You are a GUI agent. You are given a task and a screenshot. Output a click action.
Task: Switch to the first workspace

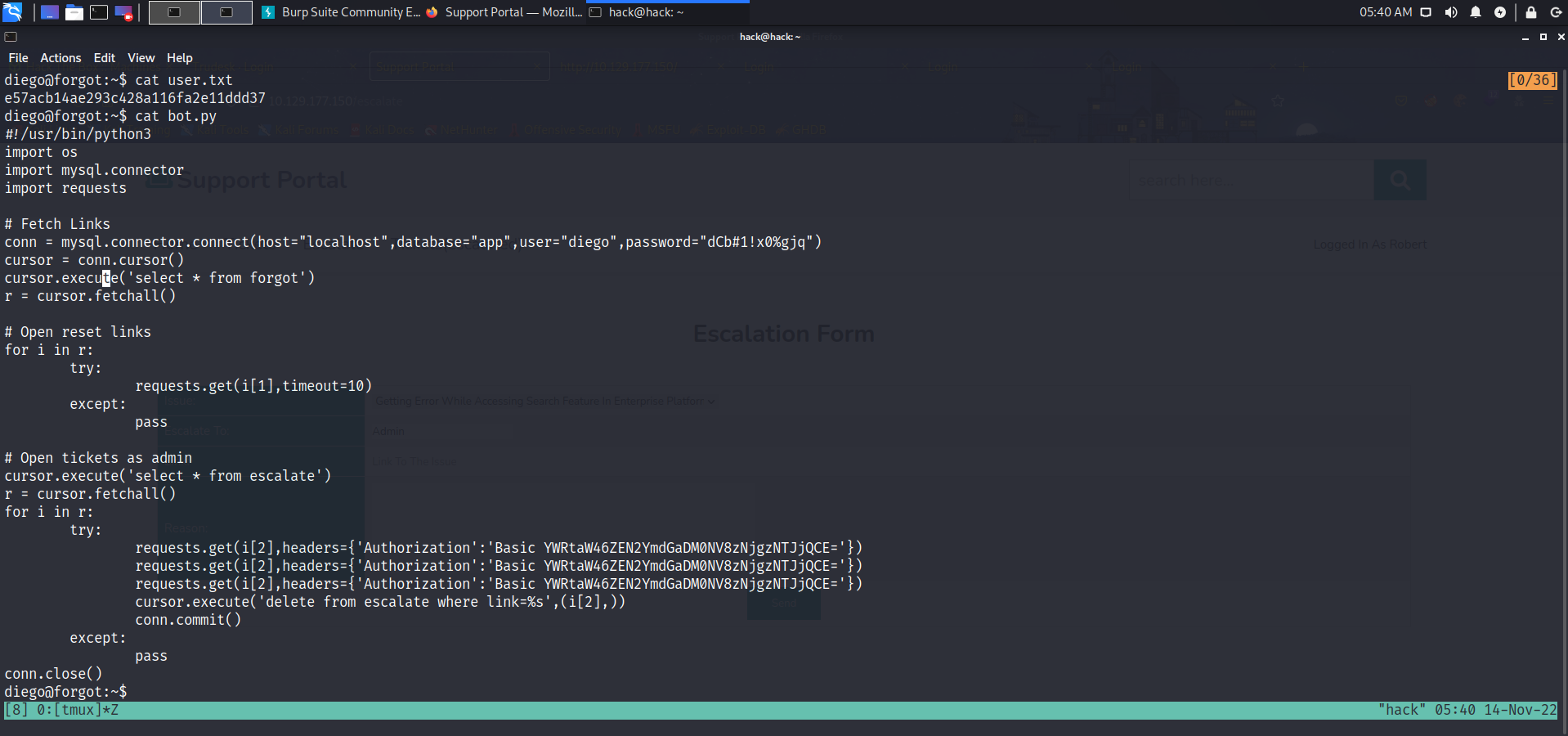(x=174, y=12)
